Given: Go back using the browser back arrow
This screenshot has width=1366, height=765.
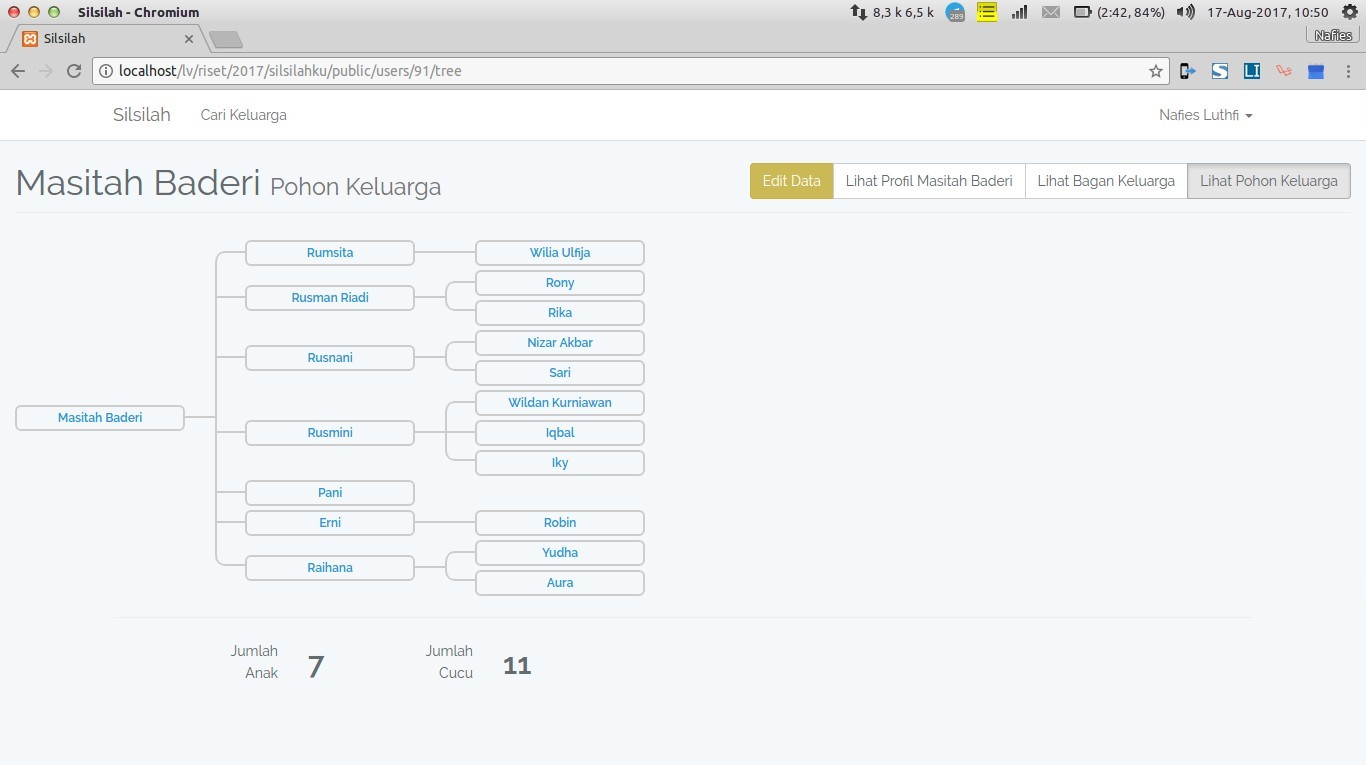Looking at the screenshot, I should pos(18,71).
